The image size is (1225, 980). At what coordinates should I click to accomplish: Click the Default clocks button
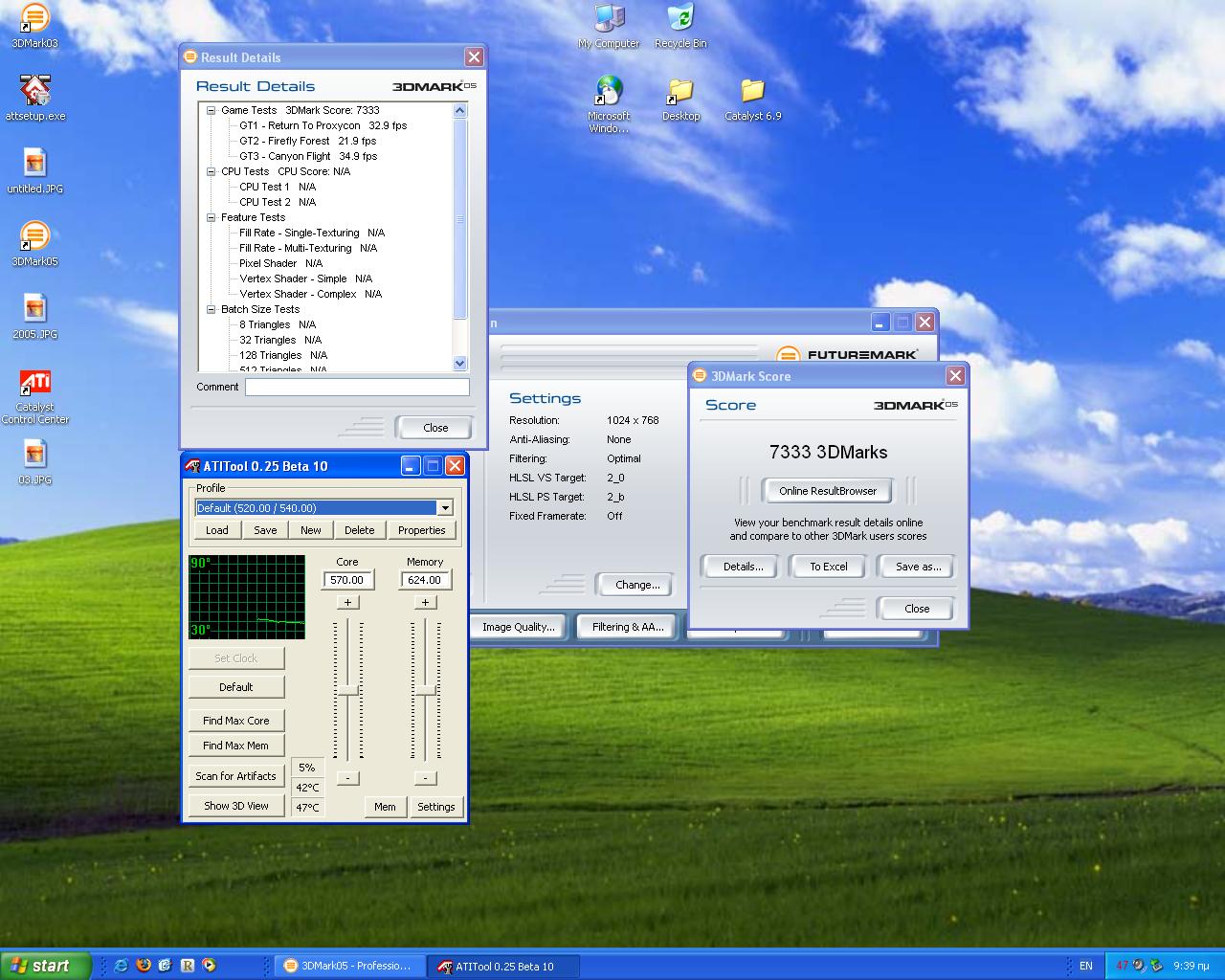point(236,687)
